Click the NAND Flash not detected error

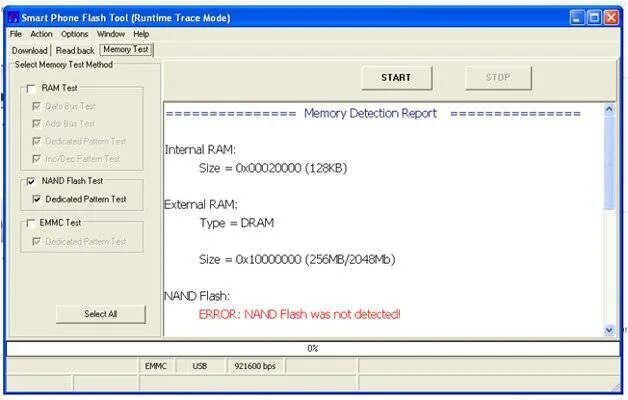[300, 314]
